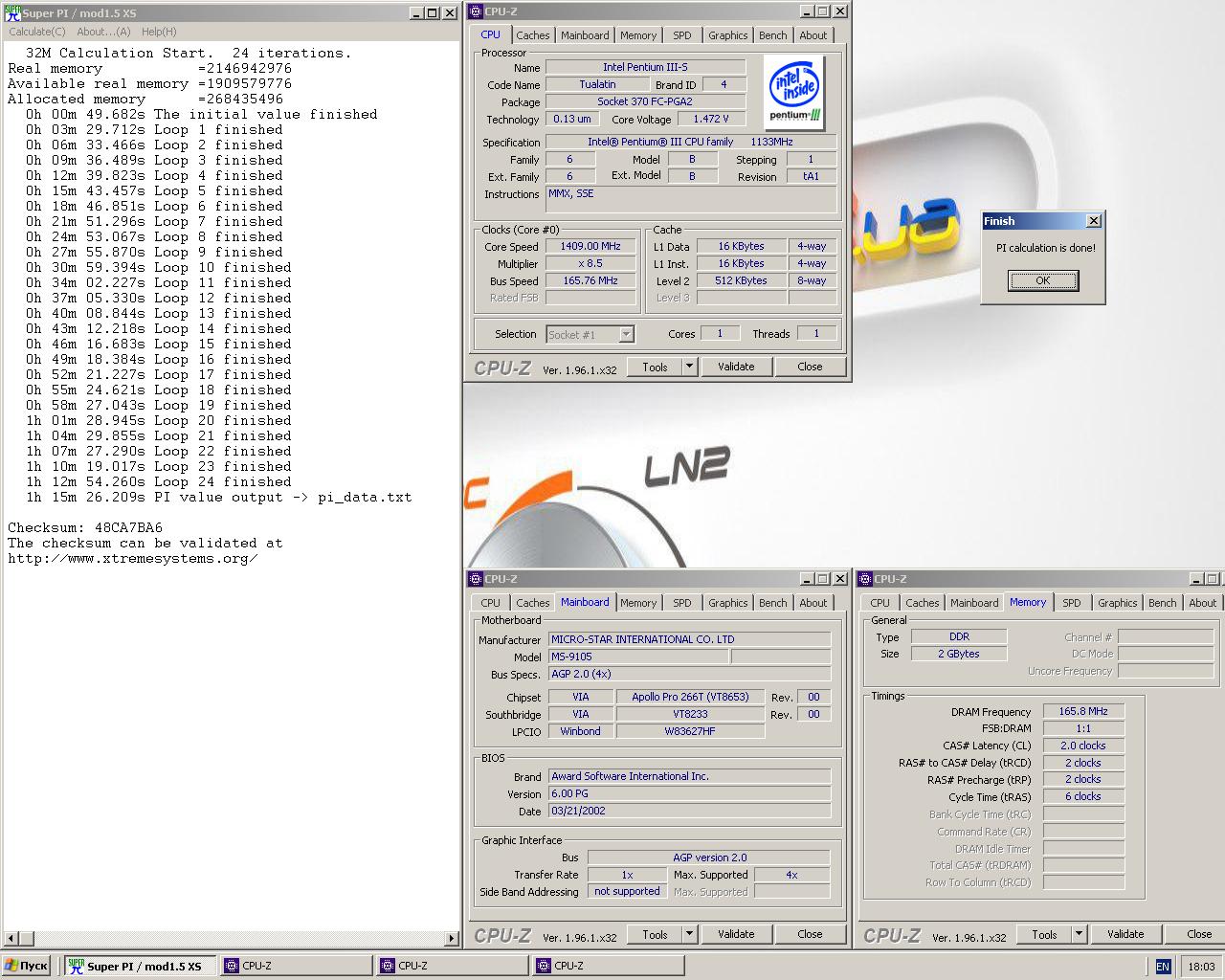The image size is (1225, 980).
Task: Click the xtremesystems.org URL text
Action: (x=133, y=558)
